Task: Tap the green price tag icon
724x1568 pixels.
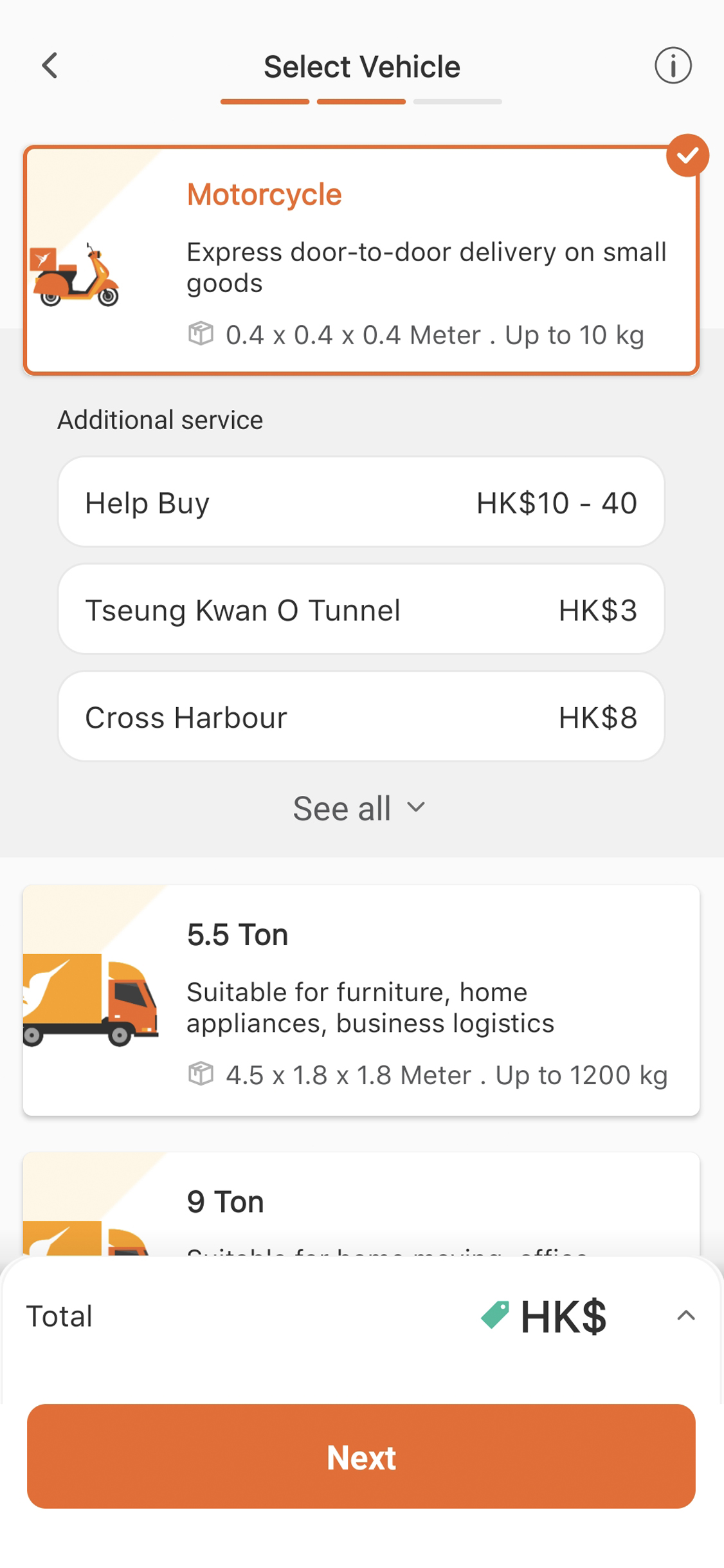Action: (x=494, y=1315)
